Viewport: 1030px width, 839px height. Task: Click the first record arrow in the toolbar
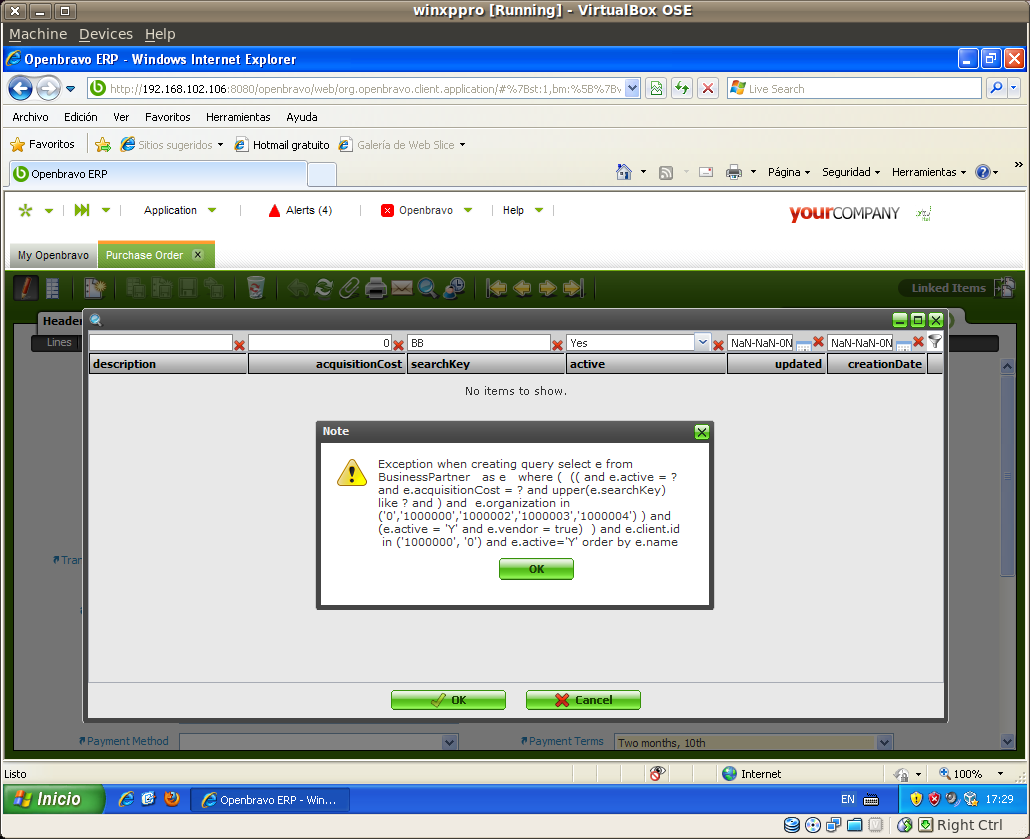pos(497,288)
